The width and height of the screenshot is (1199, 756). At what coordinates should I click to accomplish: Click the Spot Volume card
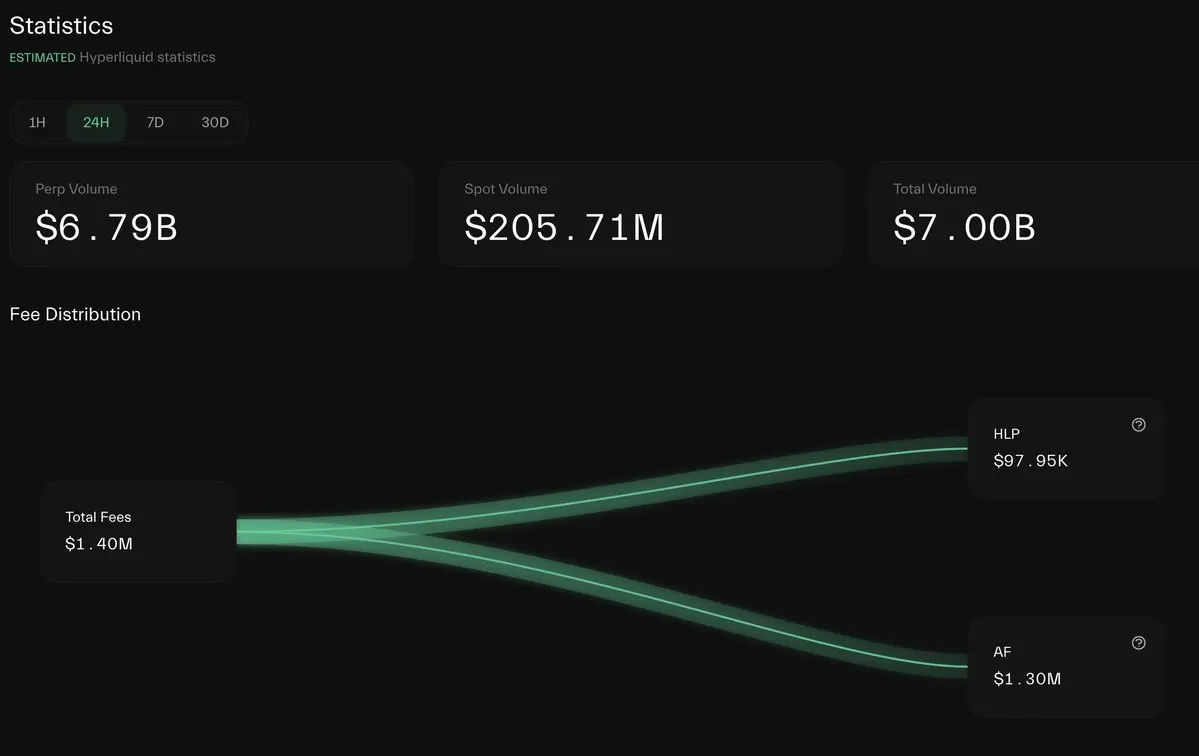click(641, 214)
